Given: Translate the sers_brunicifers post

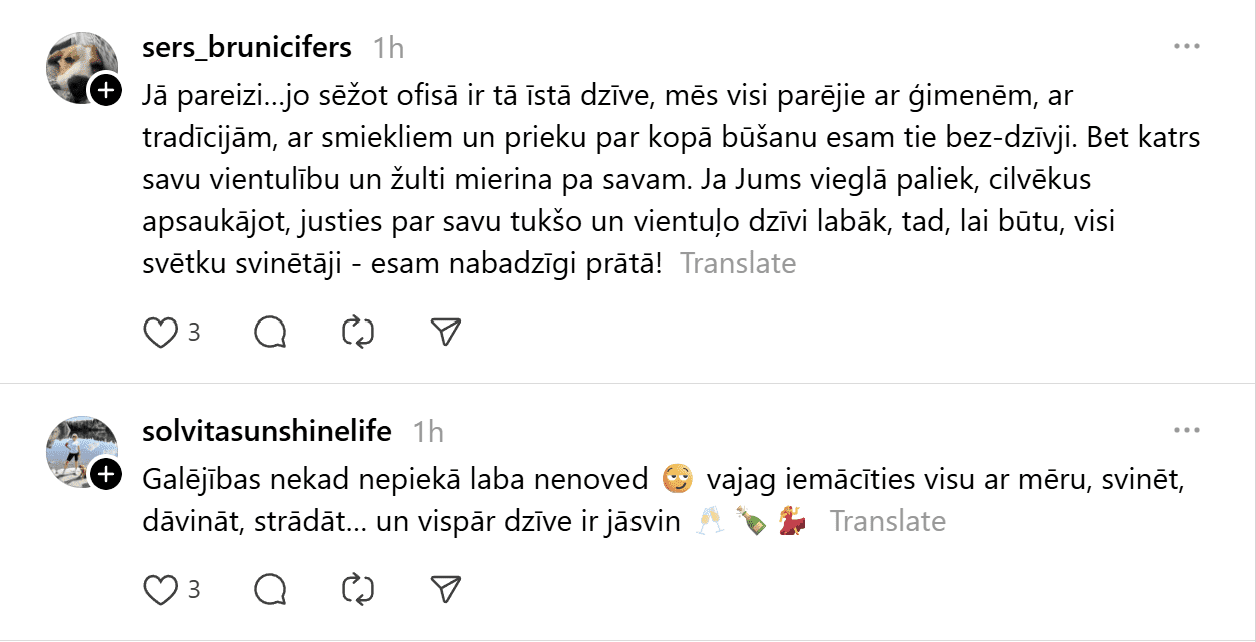Looking at the screenshot, I should (x=738, y=263).
